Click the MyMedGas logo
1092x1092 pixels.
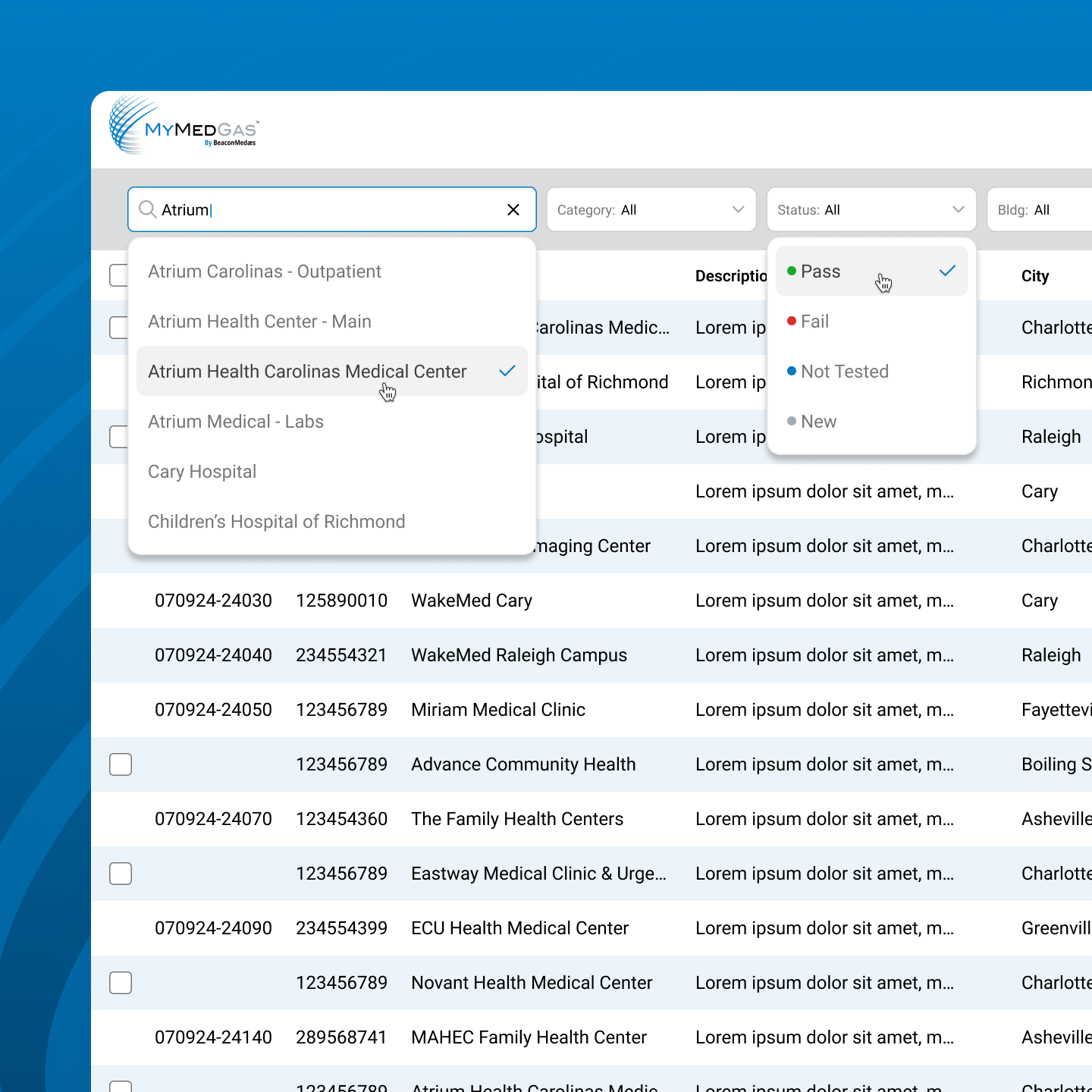coord(184,126)
